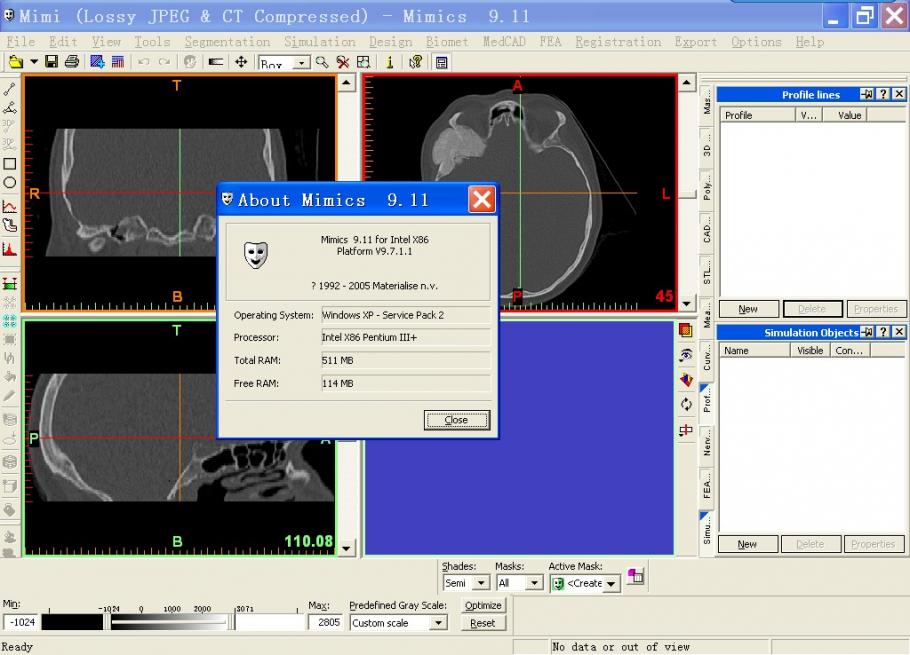This screenshot has width=910, height=655.
Task: Click the grayscale contrast bar toolbar icon
Action: (x=216, y=62)
